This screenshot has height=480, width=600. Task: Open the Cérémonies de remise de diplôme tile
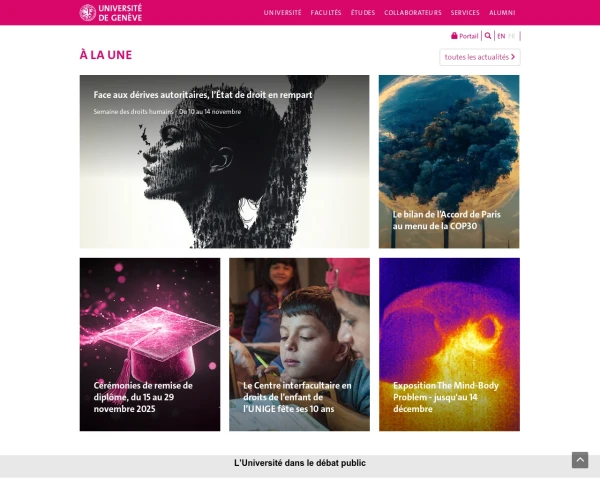[150, 344]
